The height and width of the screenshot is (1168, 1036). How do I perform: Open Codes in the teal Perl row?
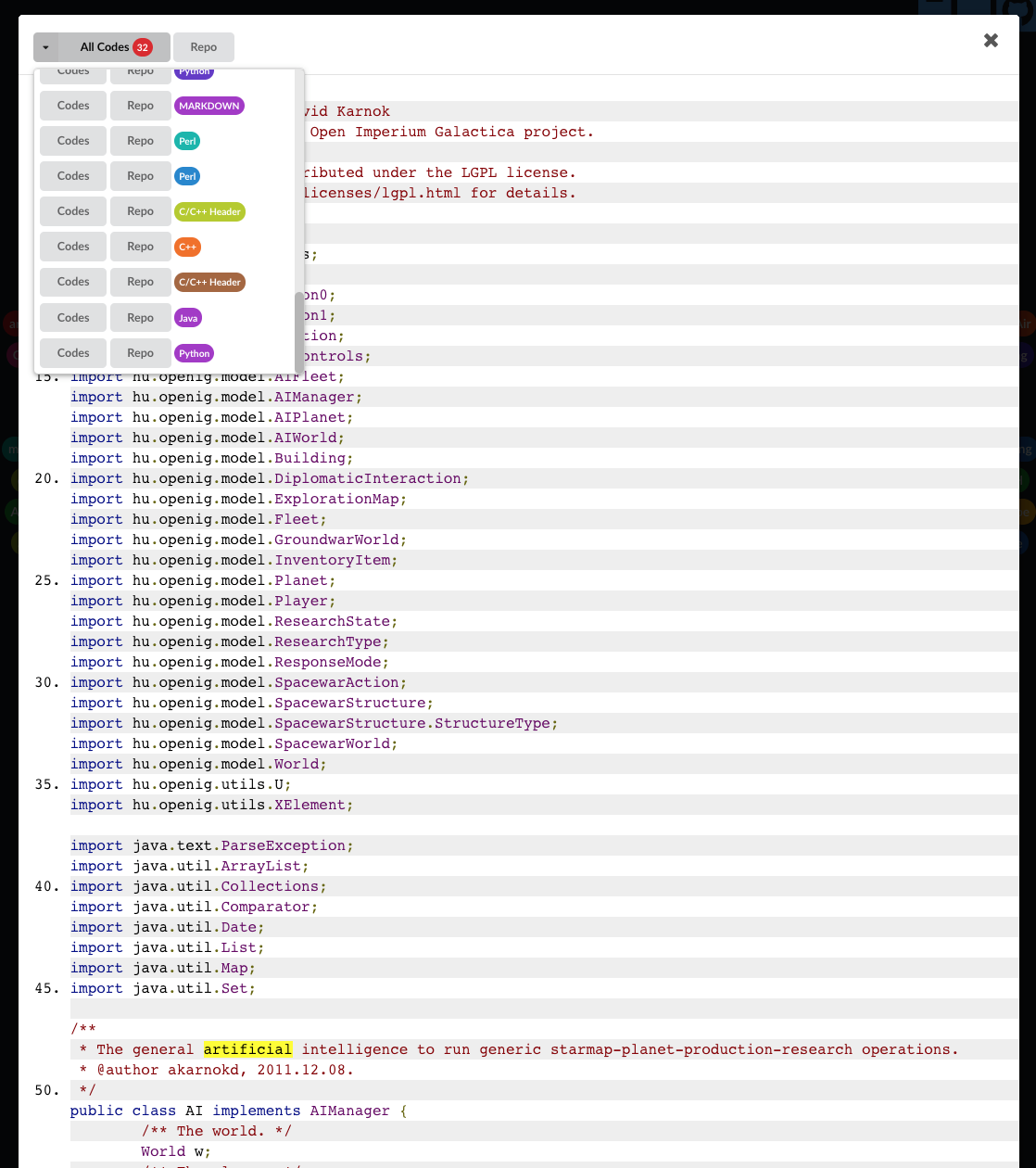(73, 141)
